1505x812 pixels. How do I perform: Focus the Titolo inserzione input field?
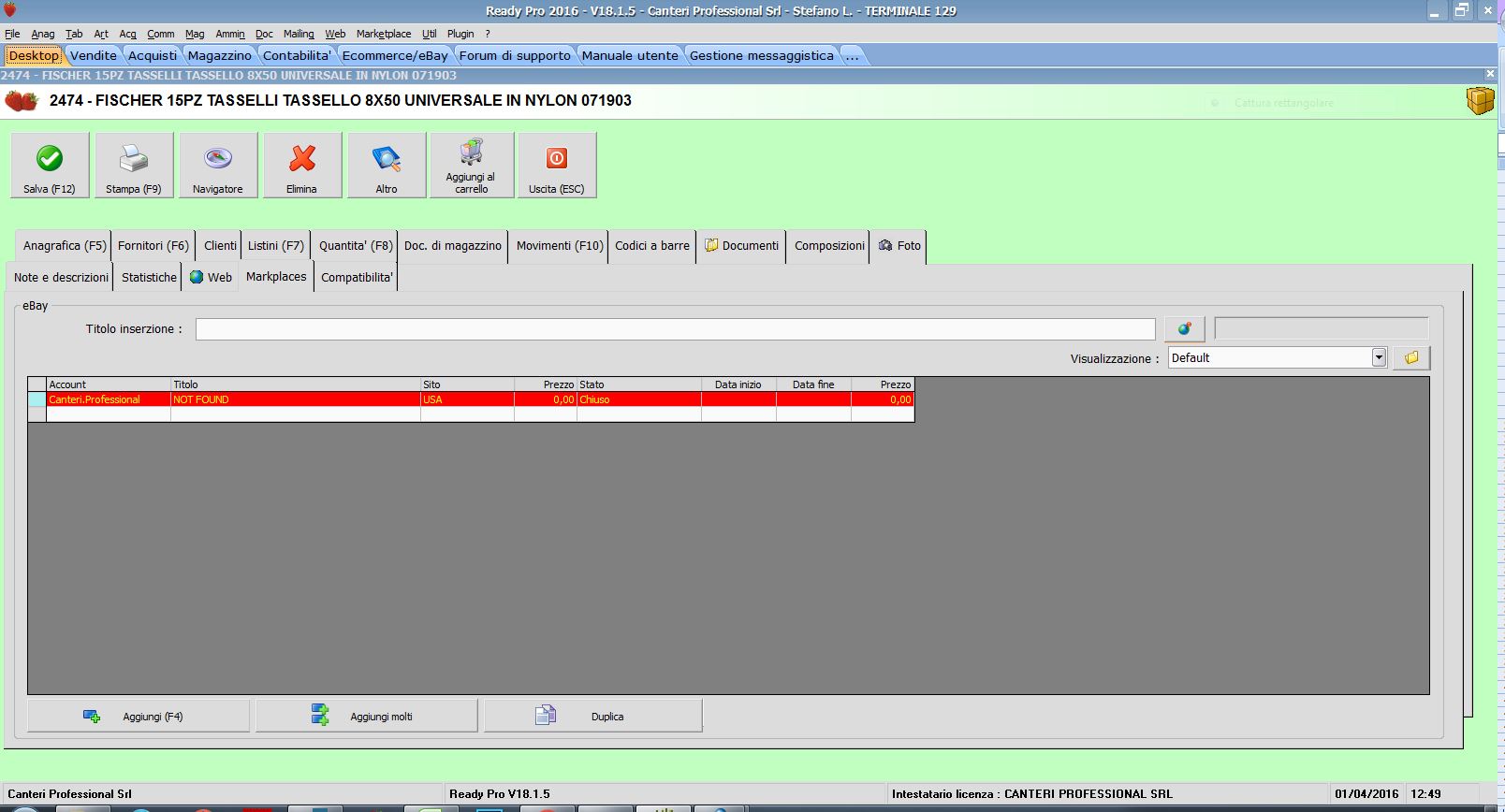pyautogui.click(x=675, y=329)
